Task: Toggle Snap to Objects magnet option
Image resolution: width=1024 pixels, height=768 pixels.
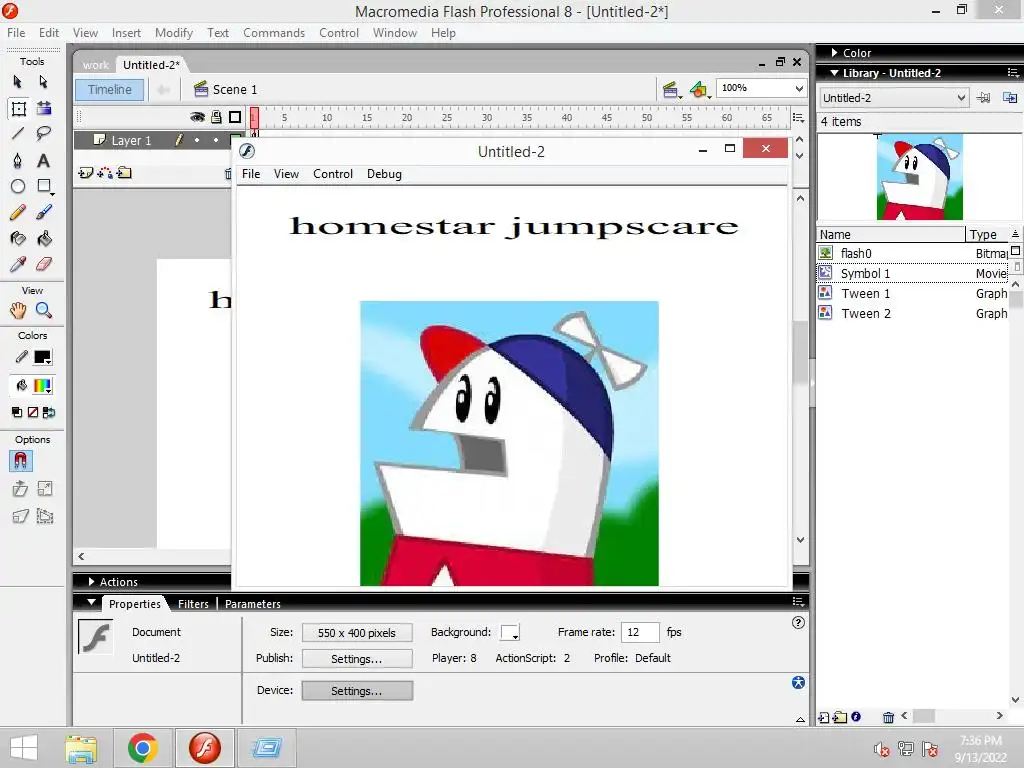Action: [x=20, y=461]
